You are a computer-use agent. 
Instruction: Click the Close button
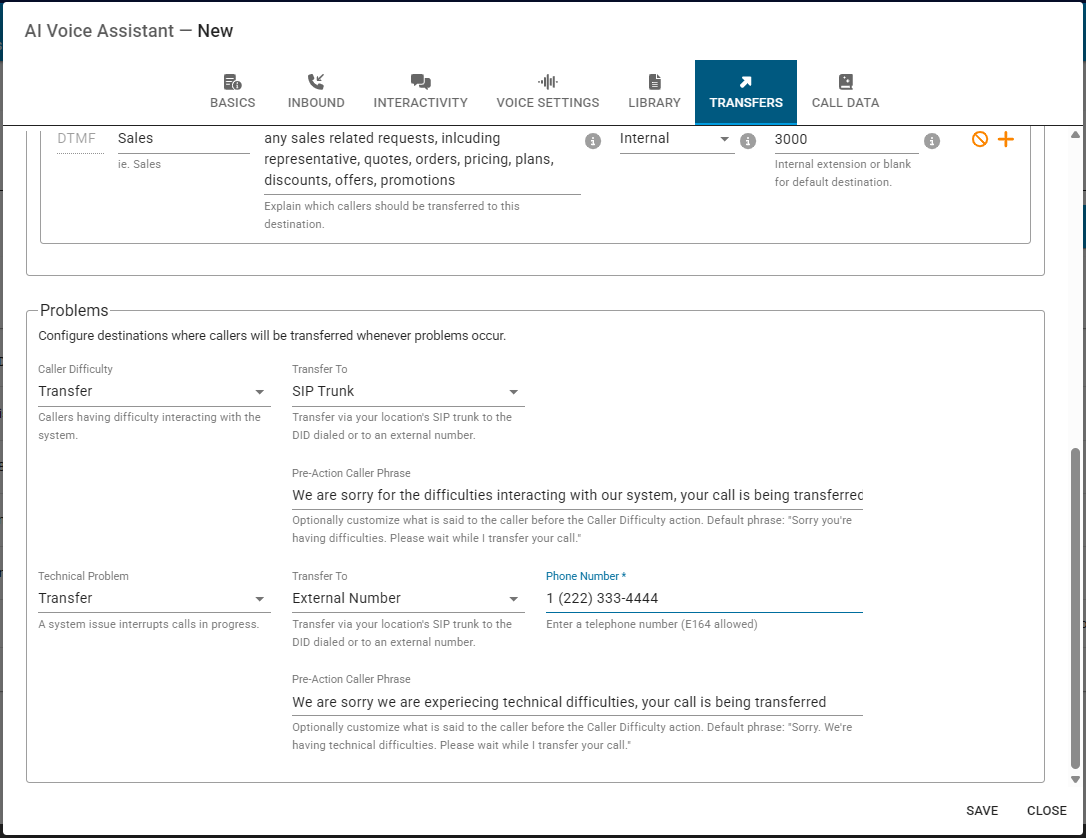[x=1046, y=810]
